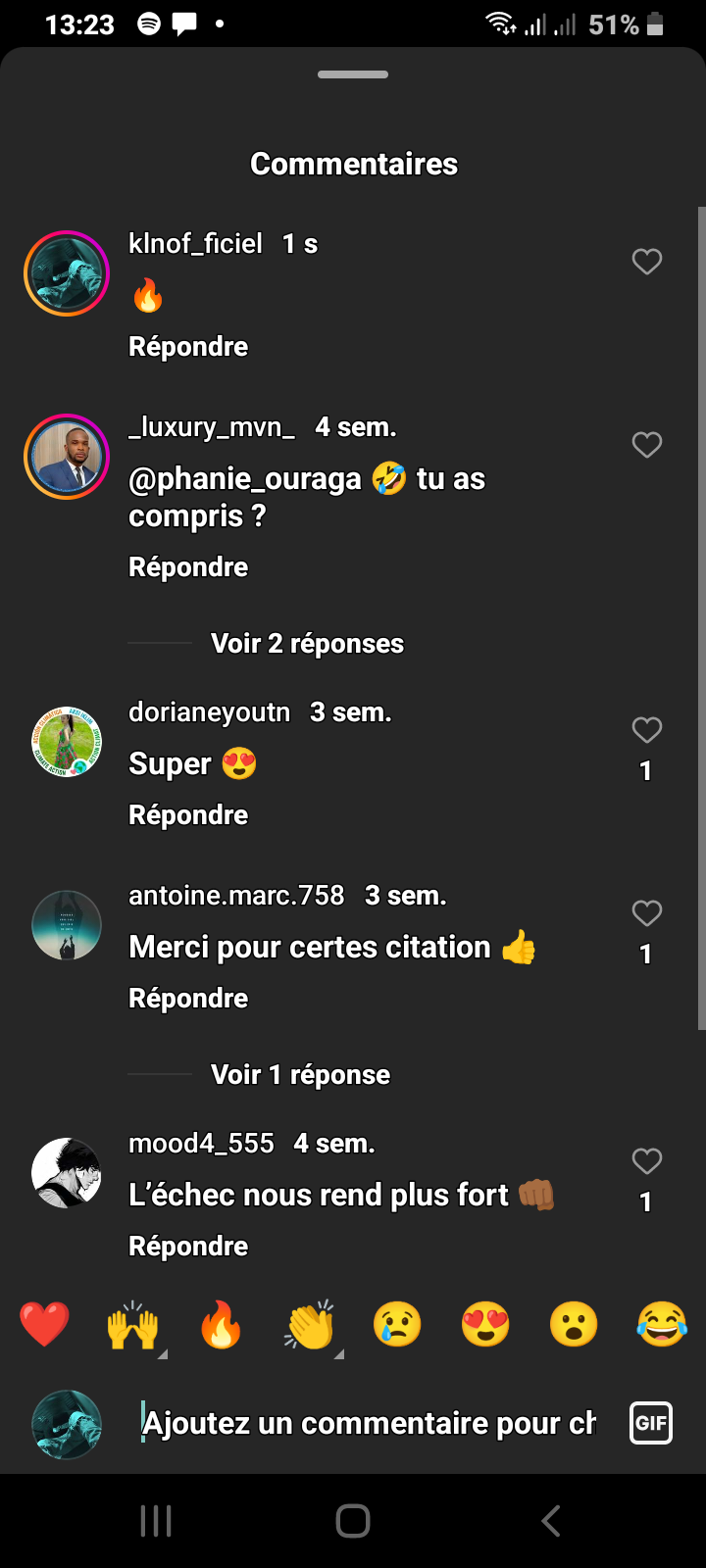Open the @phanie_ouraga mention
The image size is (706, 1568).
pyautogui.click(x=245, y=479)
